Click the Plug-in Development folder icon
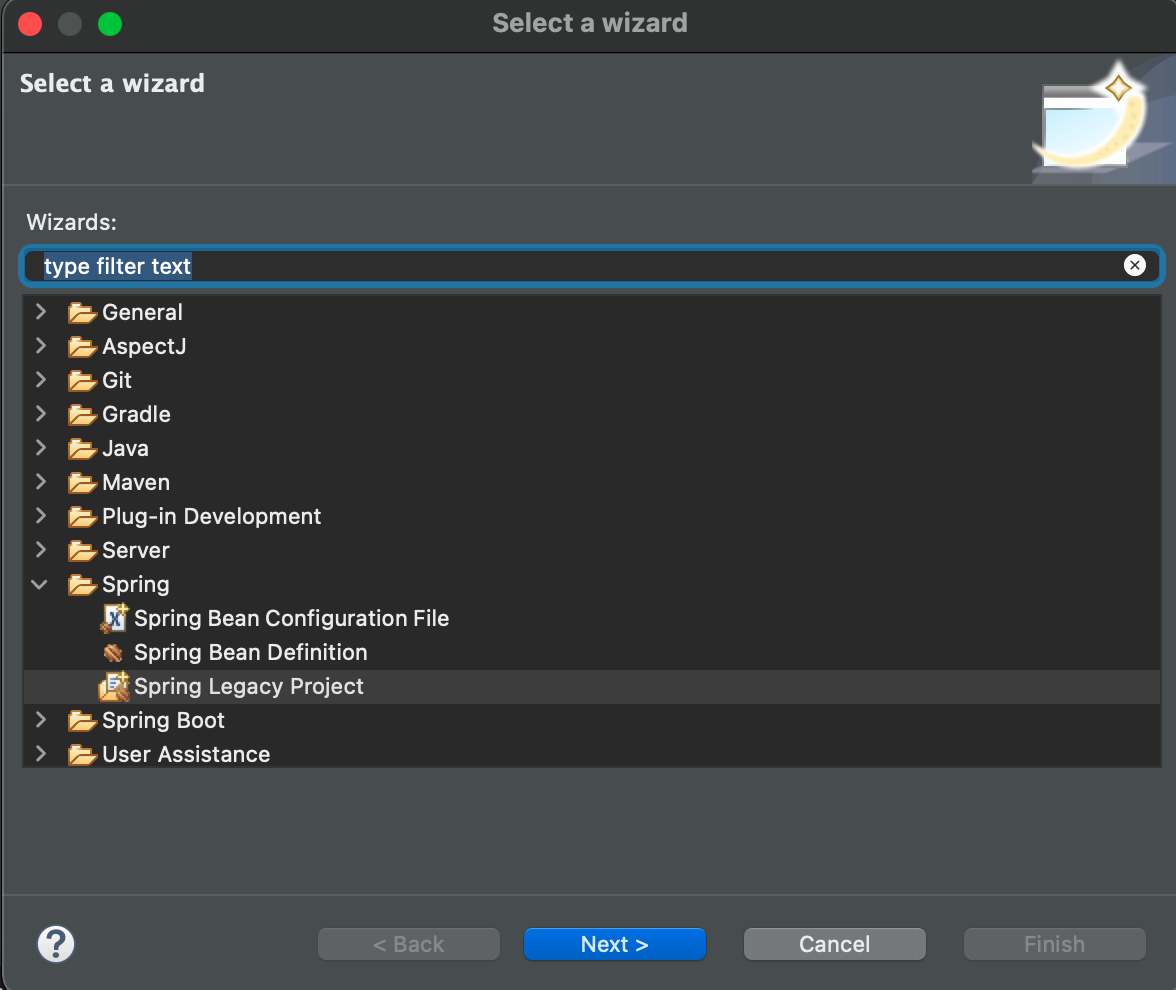1176x990 pixels. tap(82, 516)
